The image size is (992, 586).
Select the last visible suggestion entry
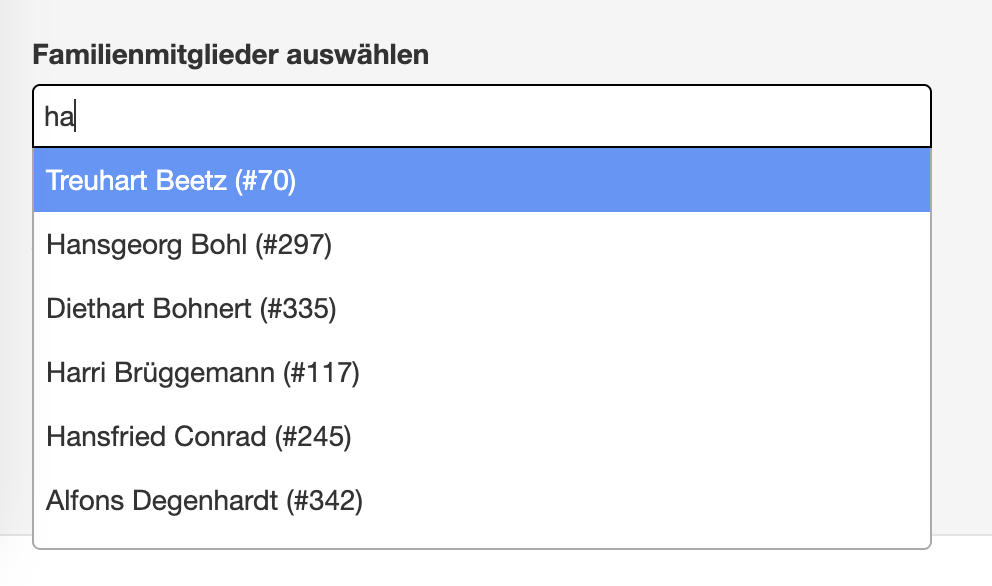pos(204,500)
